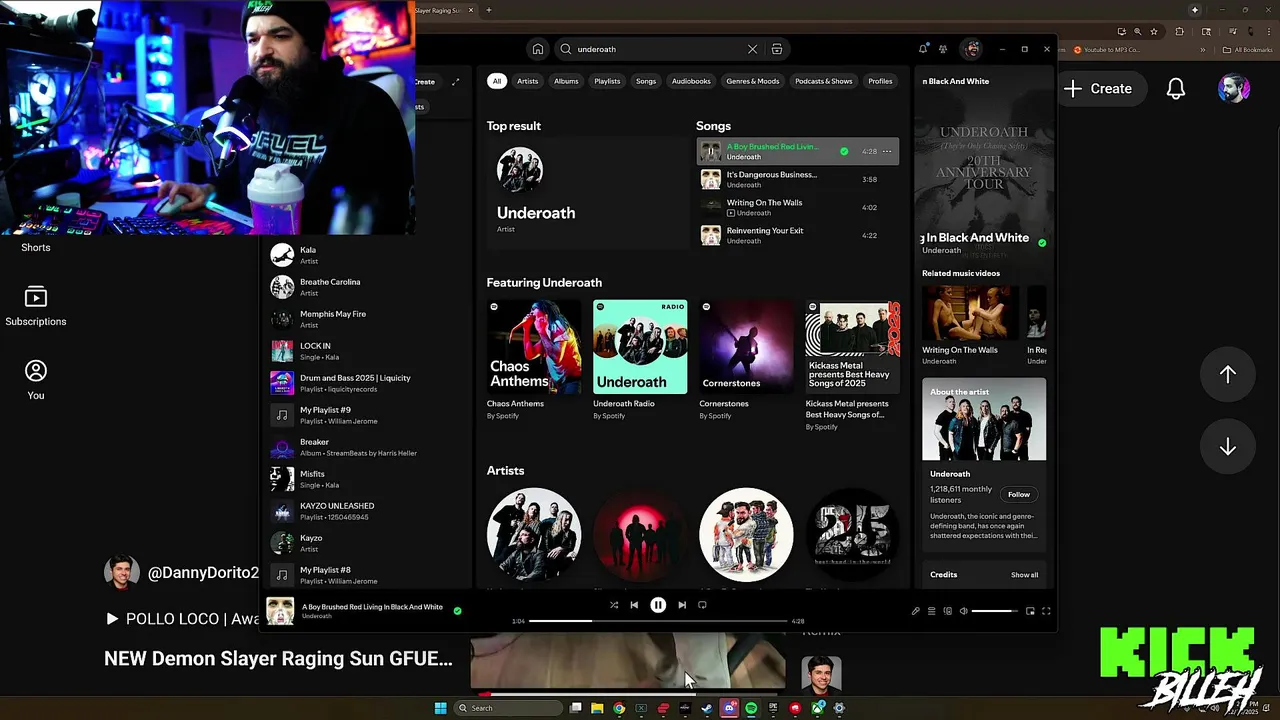Open Spotify Friend Activity icon
The width and height of the screenshot is (1280, 720).
943,49
